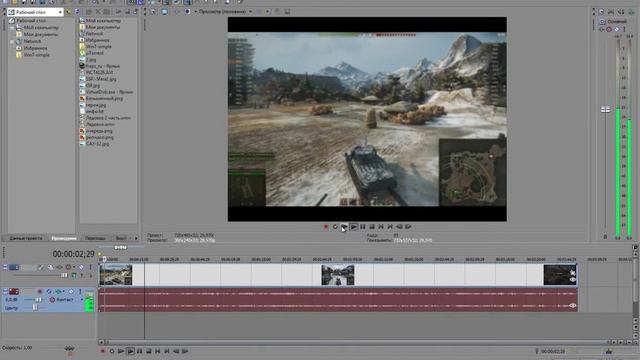This screenshot has height=360, width=640.
Task: Switch to the Проводник tab
Action: click(64, 238)
